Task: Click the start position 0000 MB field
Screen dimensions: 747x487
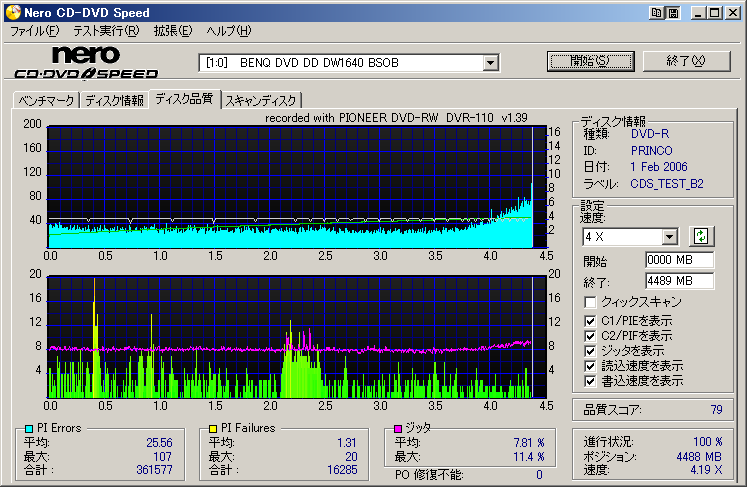Action: (x=679, y=260)
